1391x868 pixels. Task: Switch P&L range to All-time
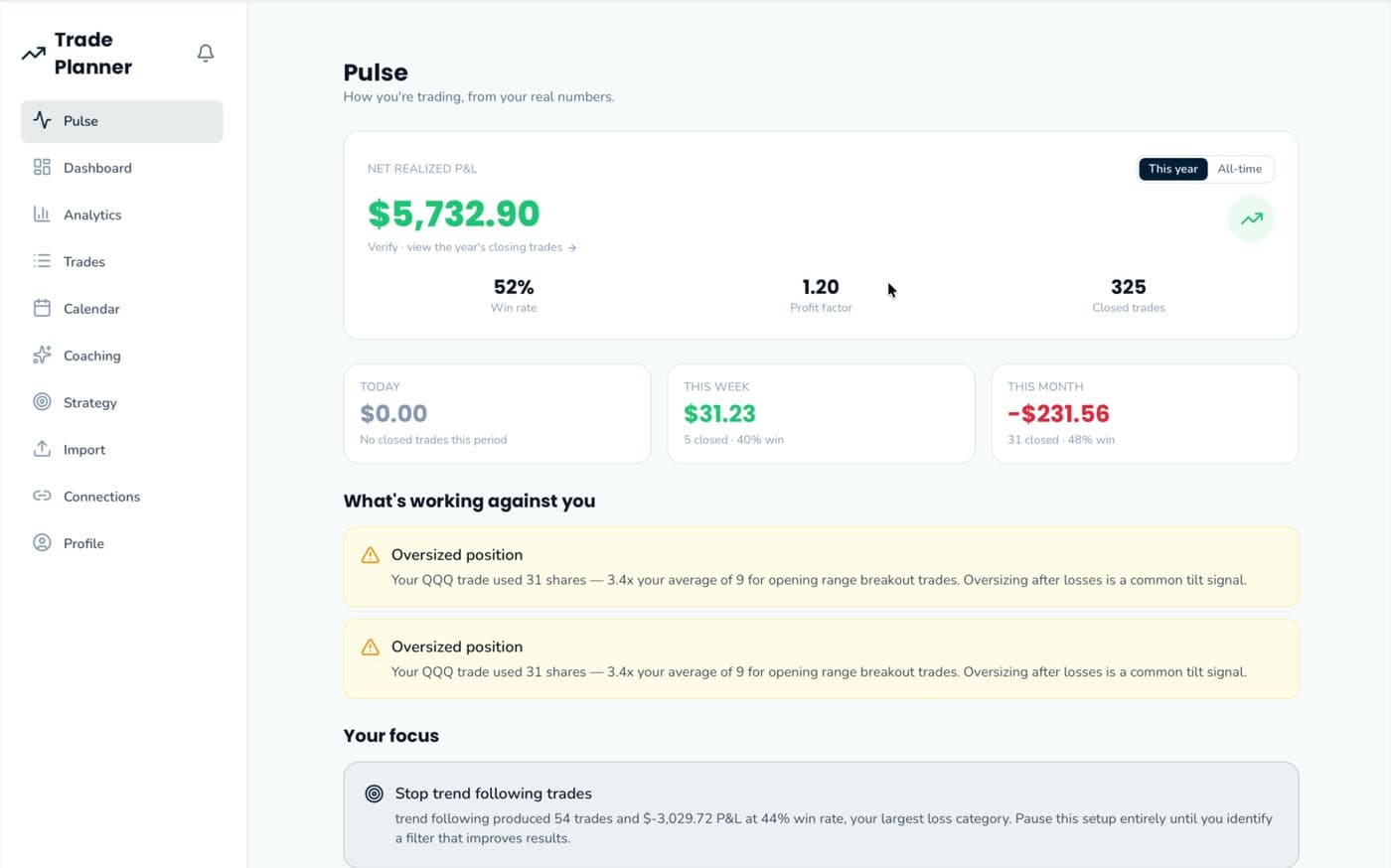(x=1239, y=169)
